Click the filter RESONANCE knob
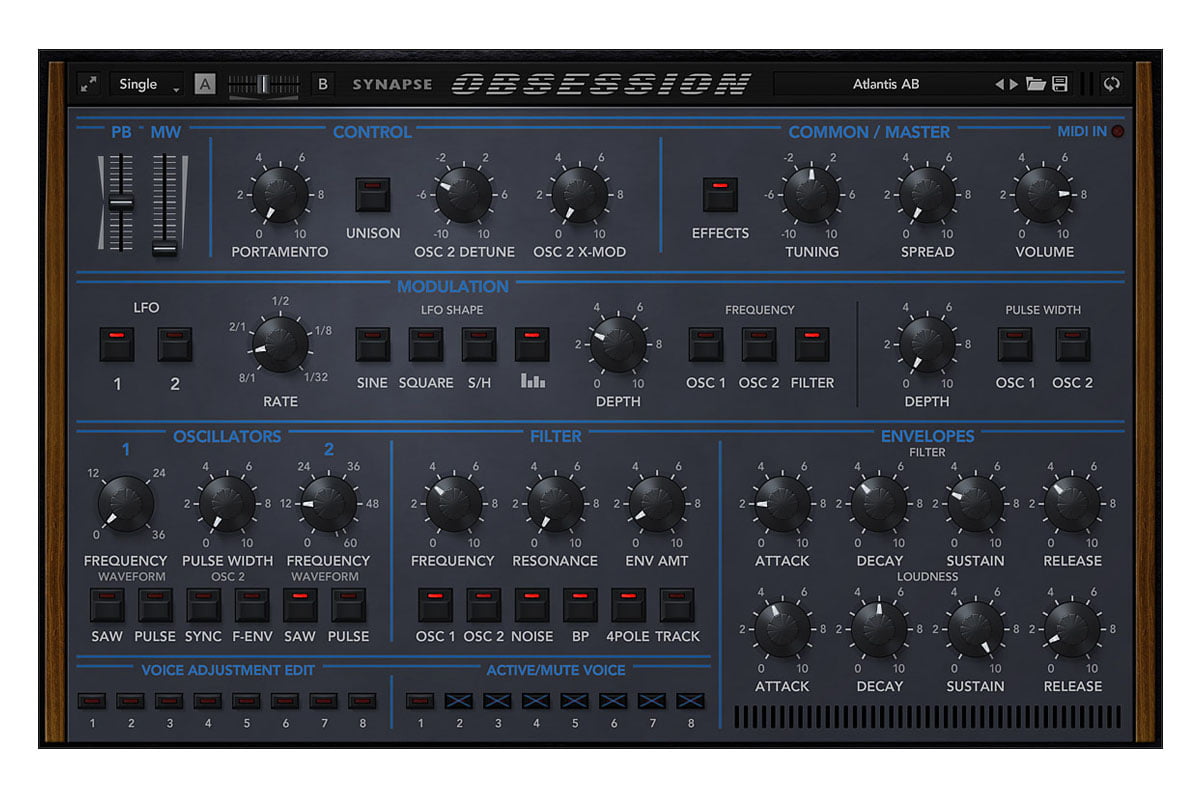 555,504
